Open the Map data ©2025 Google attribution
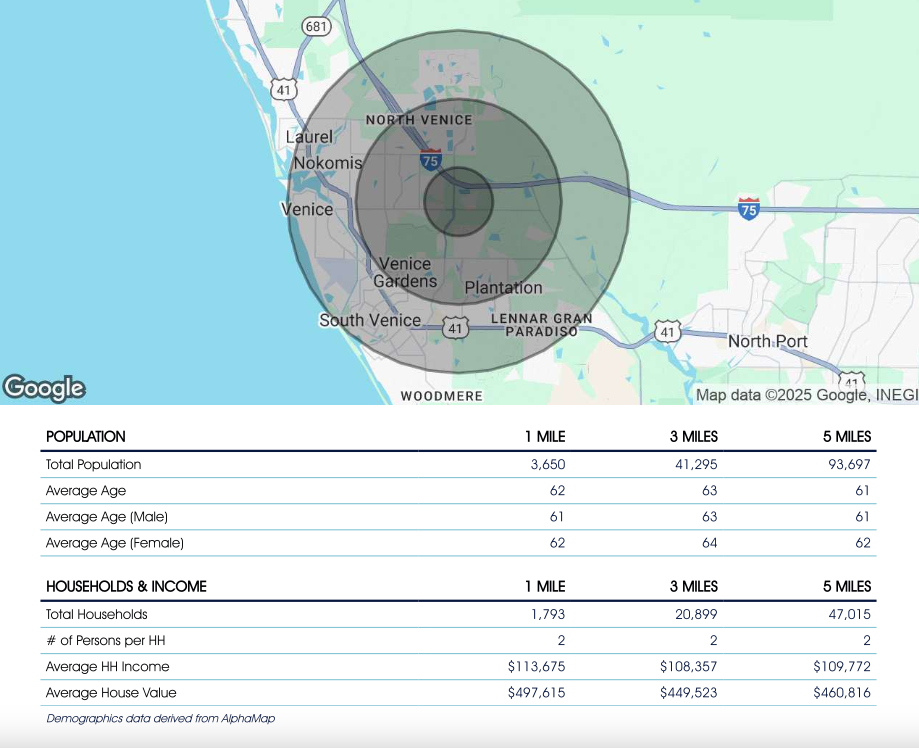The height and width of the screenshot is (748, 919). point(806,395)
